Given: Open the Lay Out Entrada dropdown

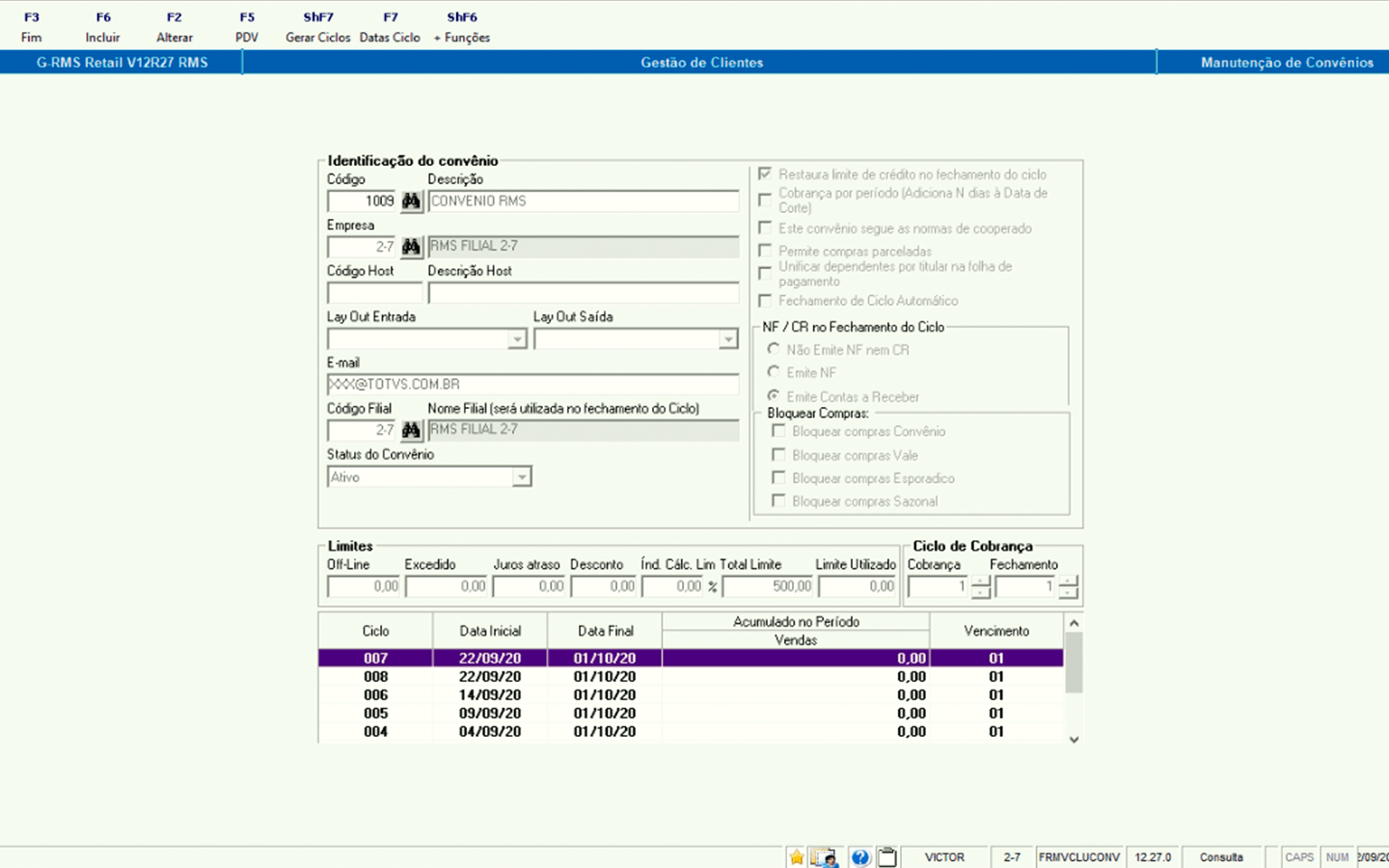Looking at the screenshot, I should (x=517, y=339).
